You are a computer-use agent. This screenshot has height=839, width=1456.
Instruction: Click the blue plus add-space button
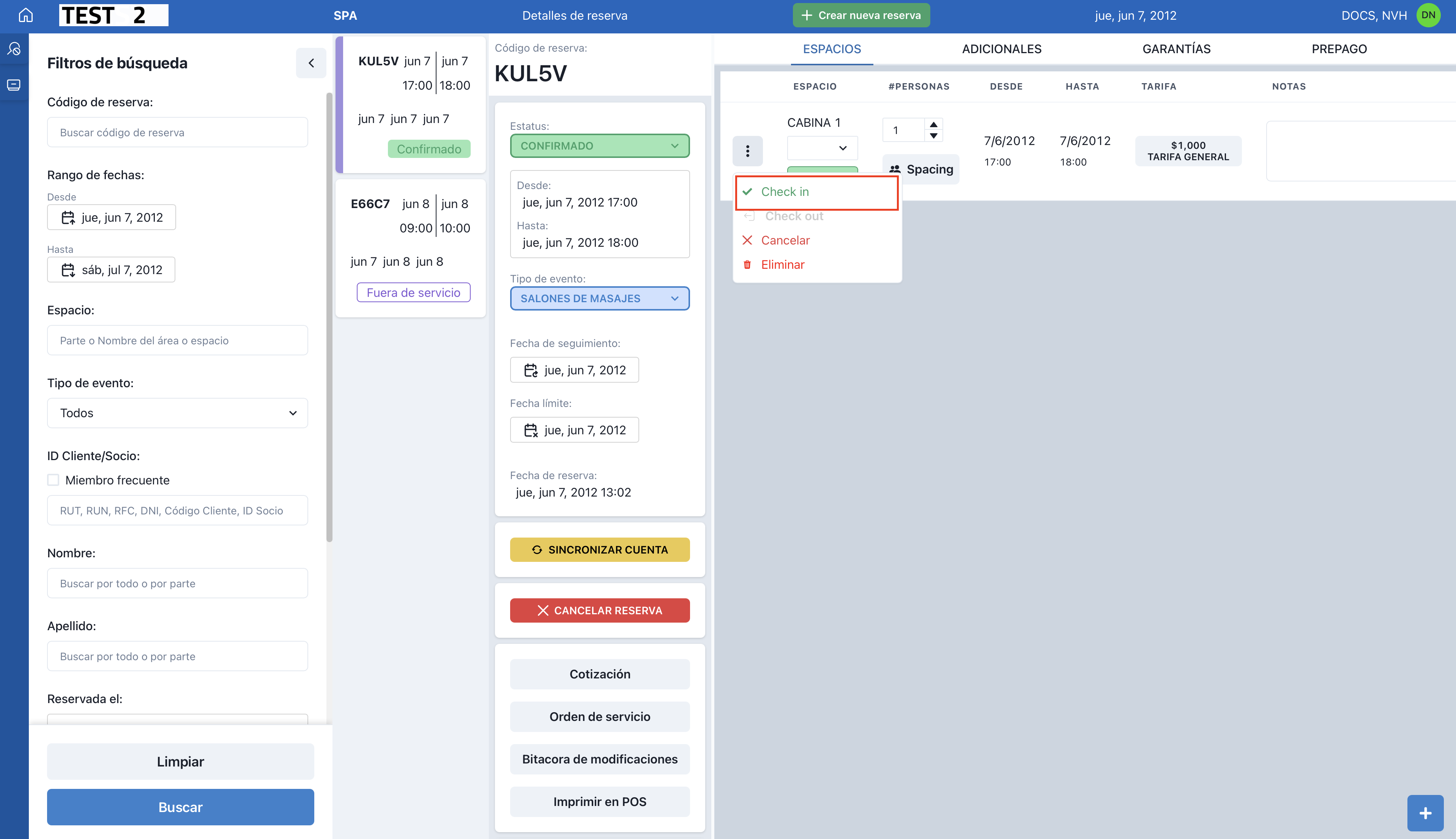pos(1425,812)
